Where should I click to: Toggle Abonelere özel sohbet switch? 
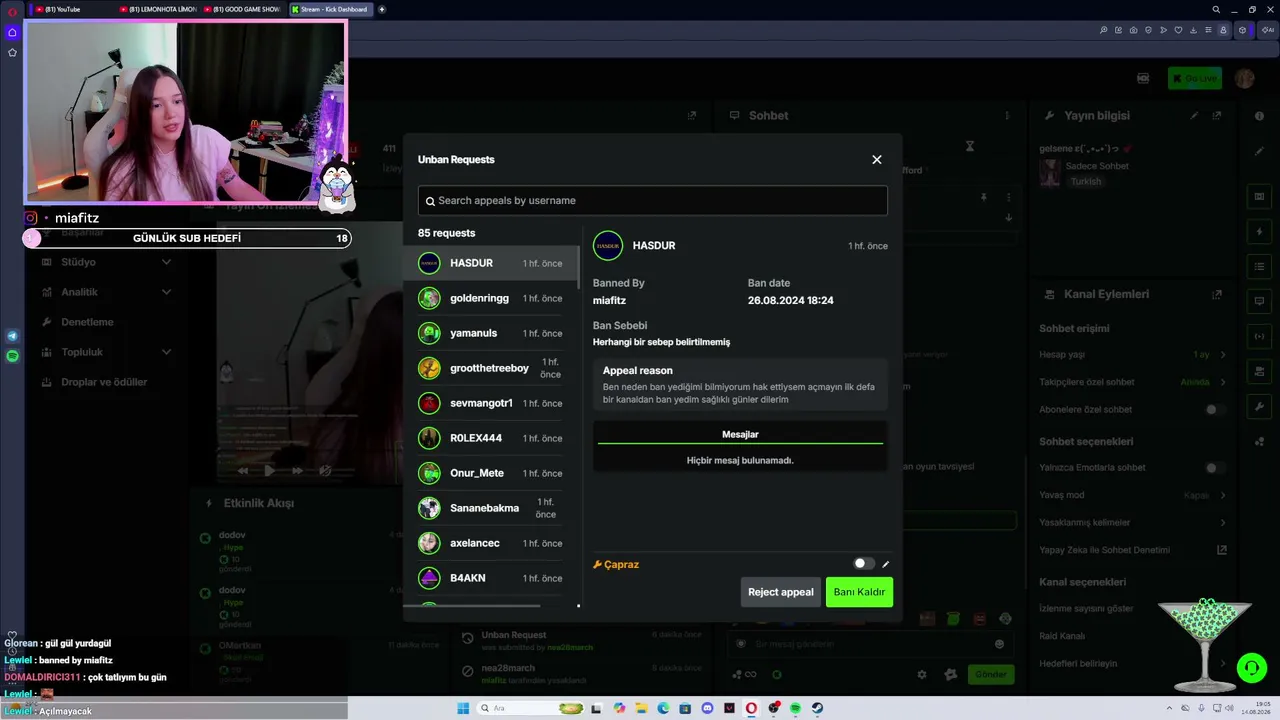[x=1215, y=410]
